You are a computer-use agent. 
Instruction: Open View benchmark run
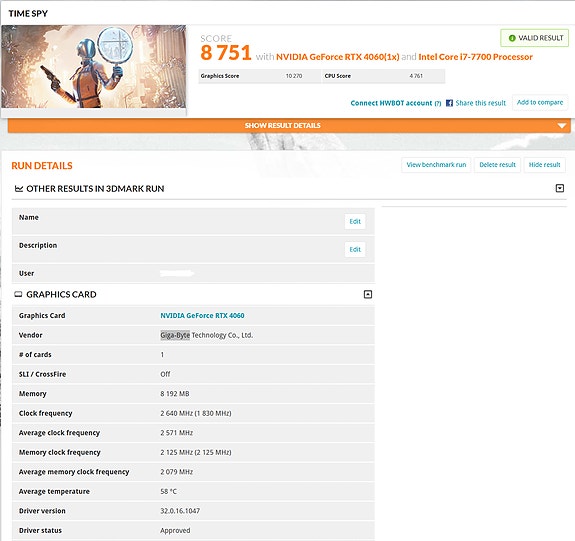(x=436, y=165)
